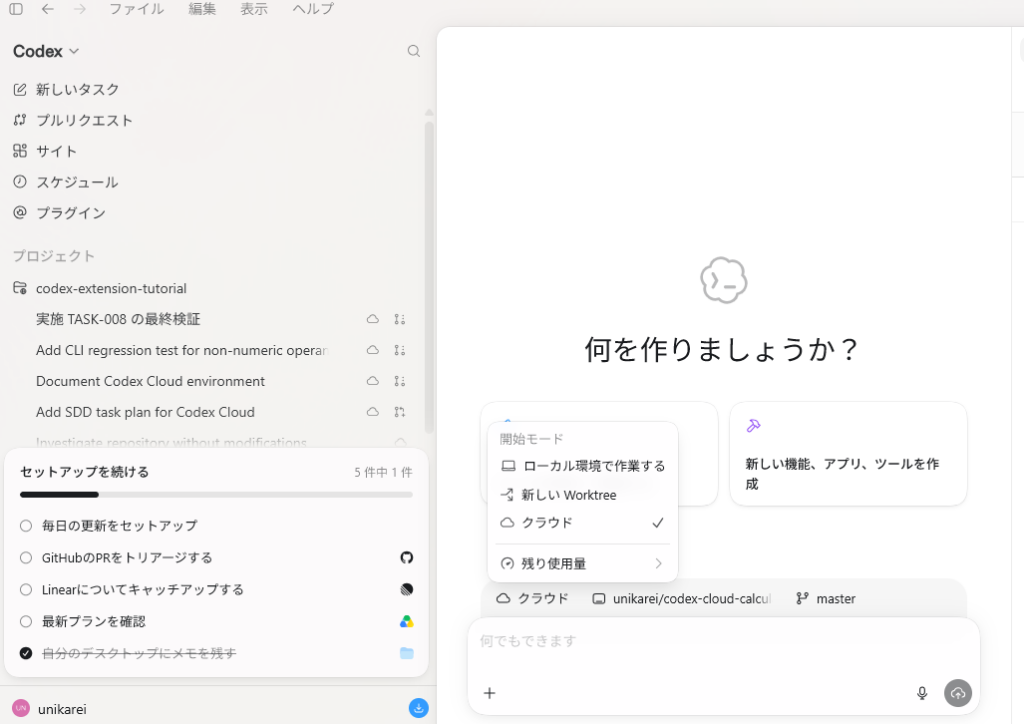
Task: Expand the Codex workspace dropdown
Action: pyautogui.click(x=46, y=51)
